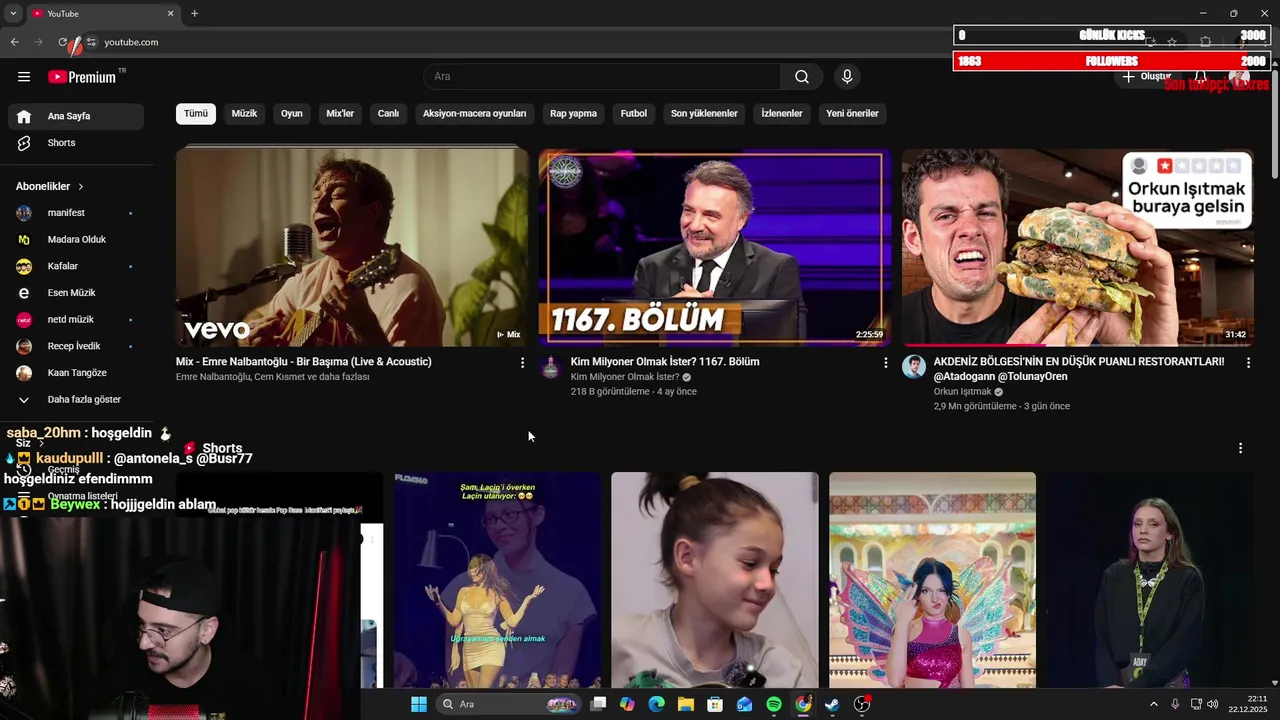
Task: Open the Kaan Tangöze channel
Action: (76, 373)
